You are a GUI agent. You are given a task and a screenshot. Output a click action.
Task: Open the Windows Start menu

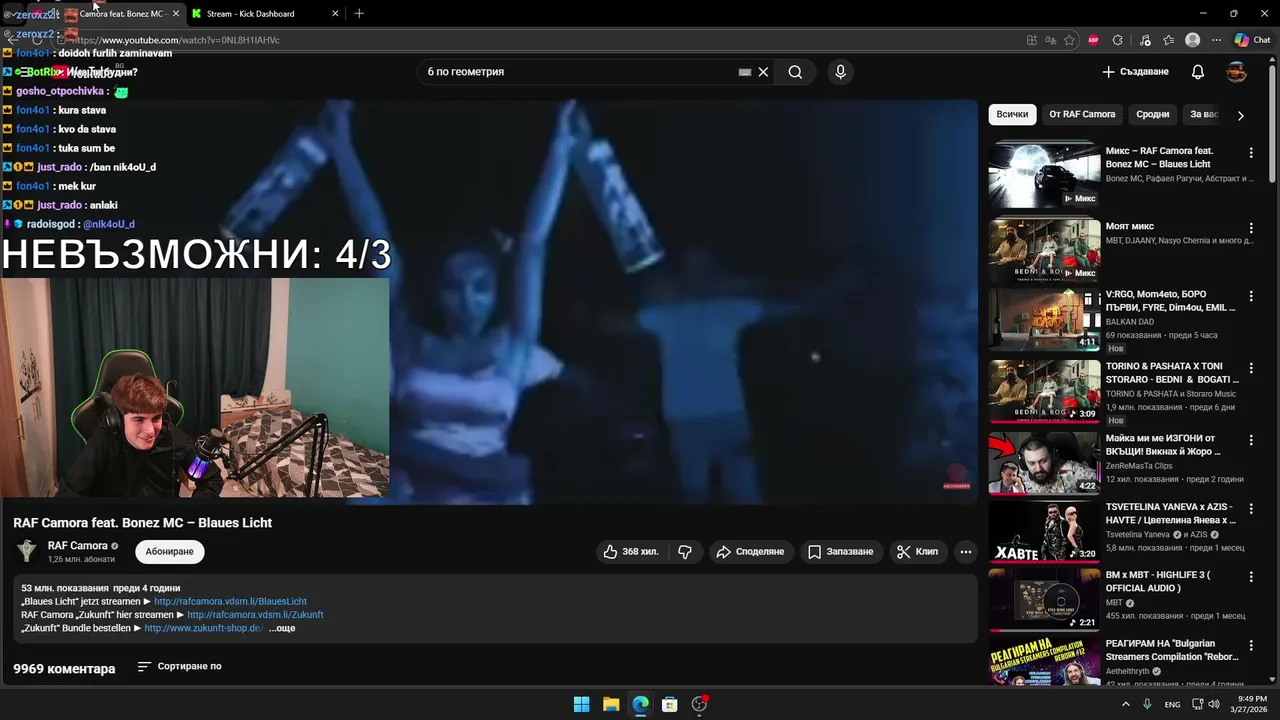[581, 704]
